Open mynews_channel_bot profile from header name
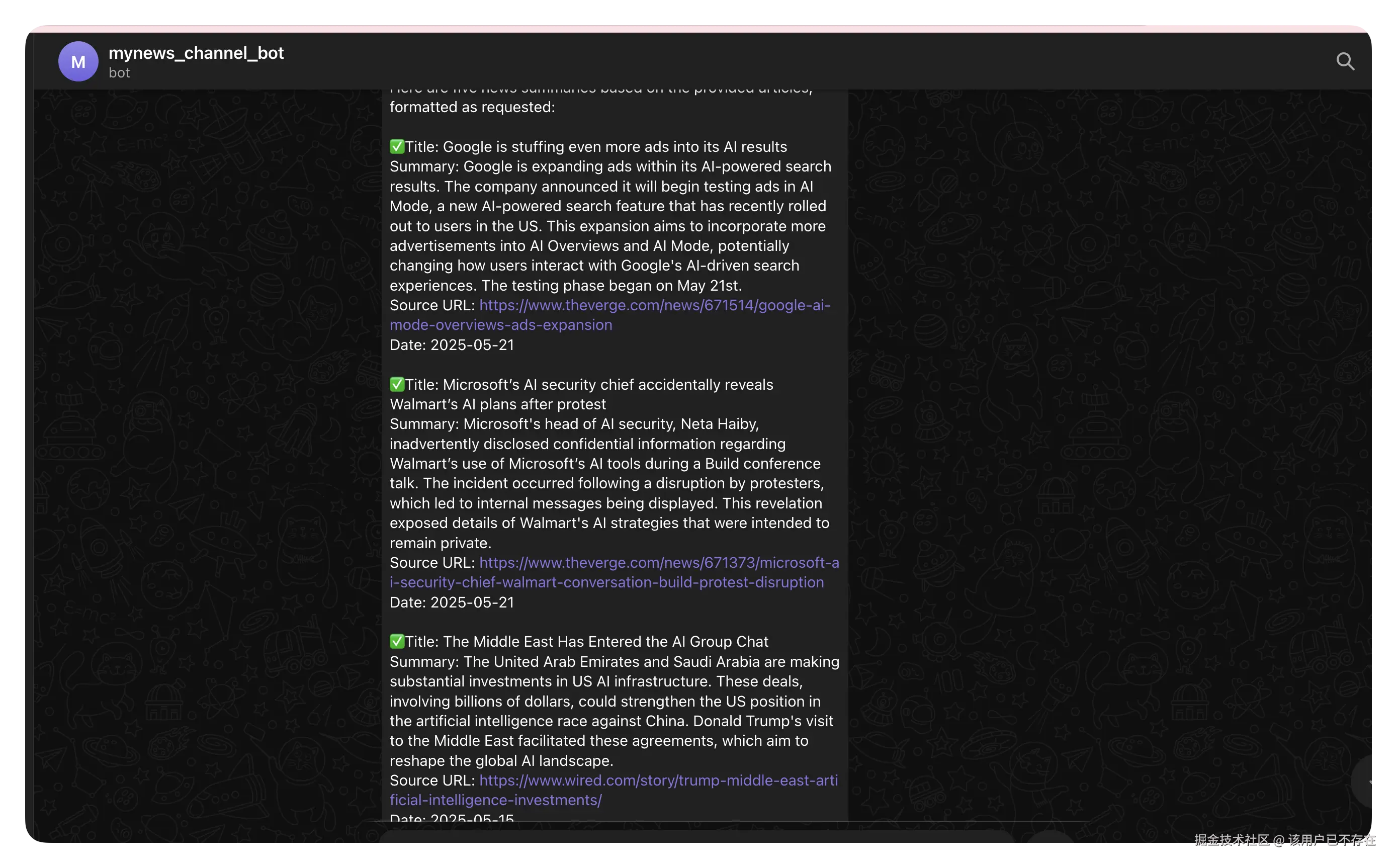Image resolution: width=1397 pixels, height=868 pixels. (196, 53)
